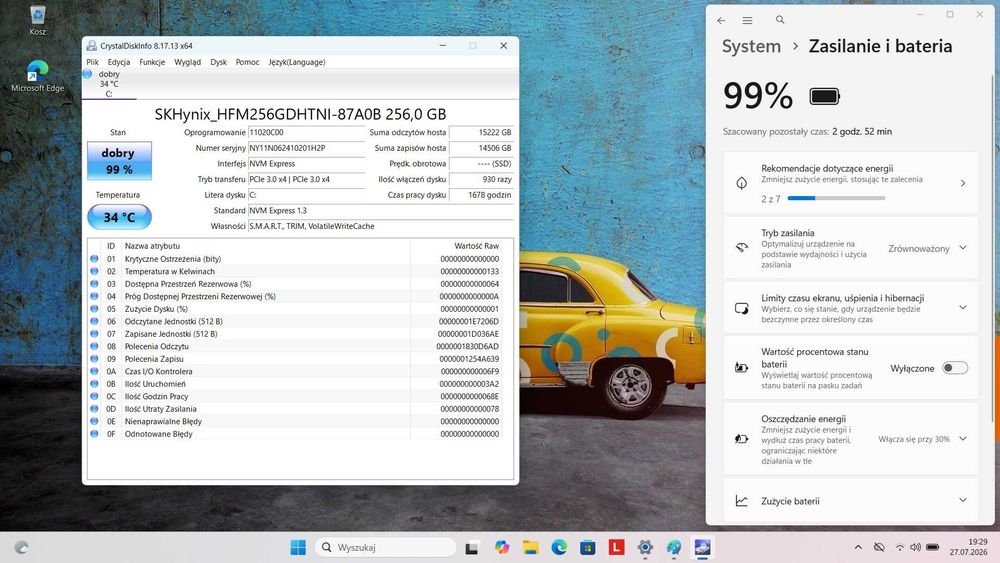Open the Settings hamburger navigation menu
This screenshot has height=563, width=1000.
pos(747,20)
